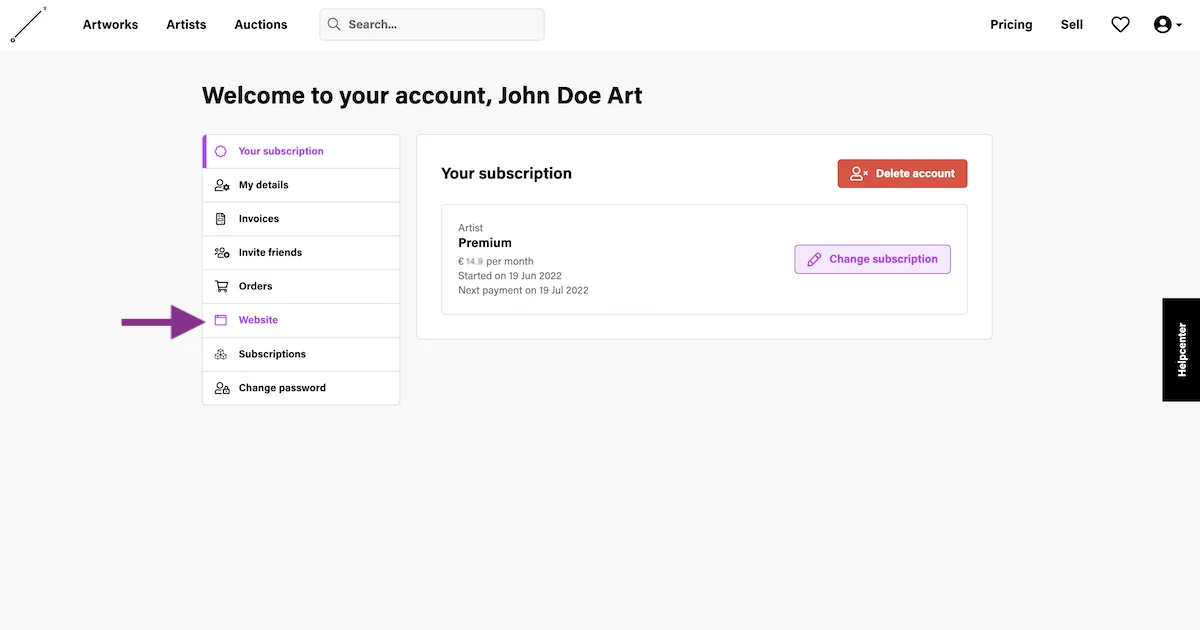Click the search magnifier icon

pos(334,24)
